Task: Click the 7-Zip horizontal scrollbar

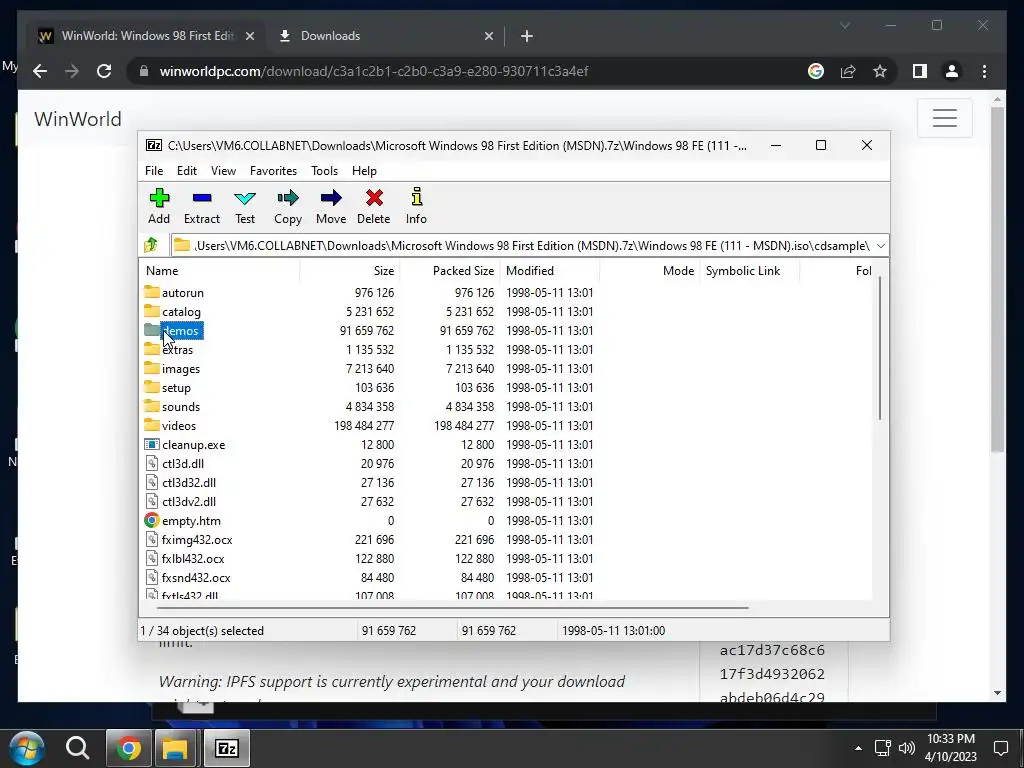Action: point(453,607)
